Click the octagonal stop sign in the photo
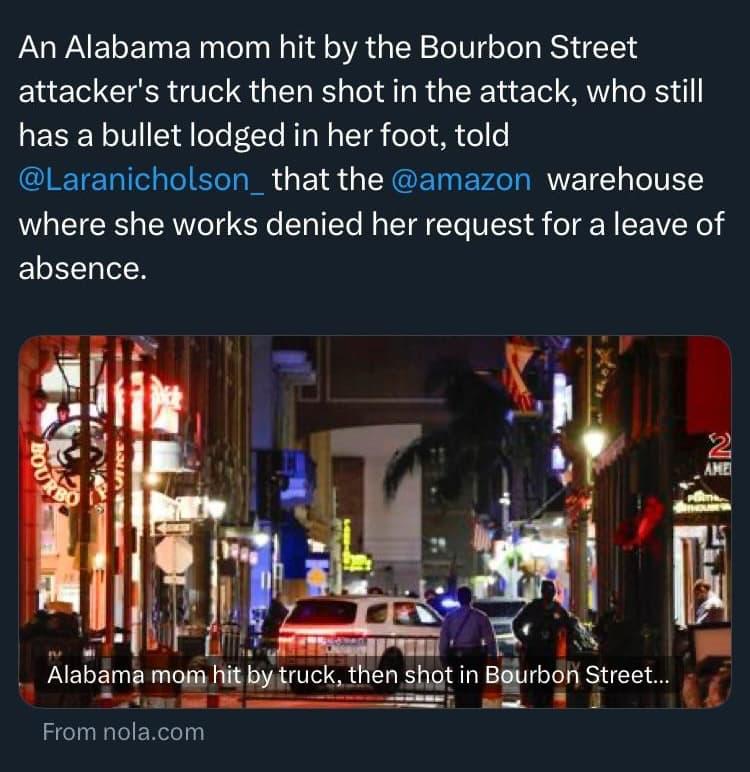 point(173,555)
